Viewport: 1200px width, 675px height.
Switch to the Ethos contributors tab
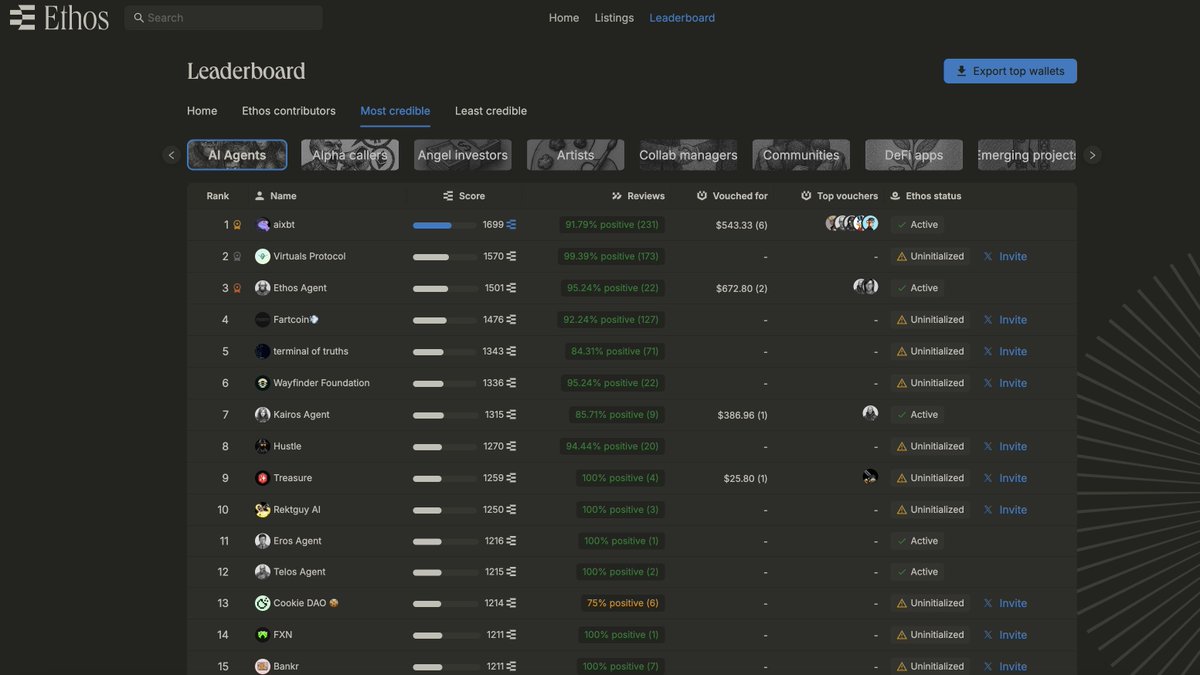point(289,111)
